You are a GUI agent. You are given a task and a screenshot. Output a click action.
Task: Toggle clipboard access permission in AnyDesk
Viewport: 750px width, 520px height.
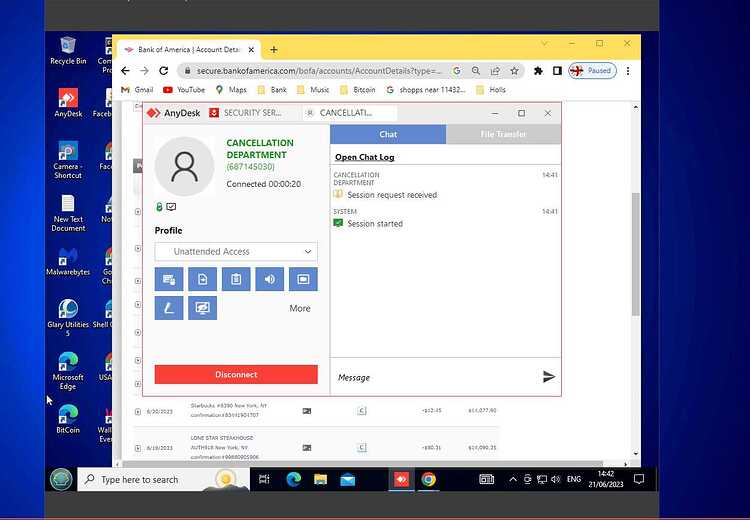[x=236, y=279]
